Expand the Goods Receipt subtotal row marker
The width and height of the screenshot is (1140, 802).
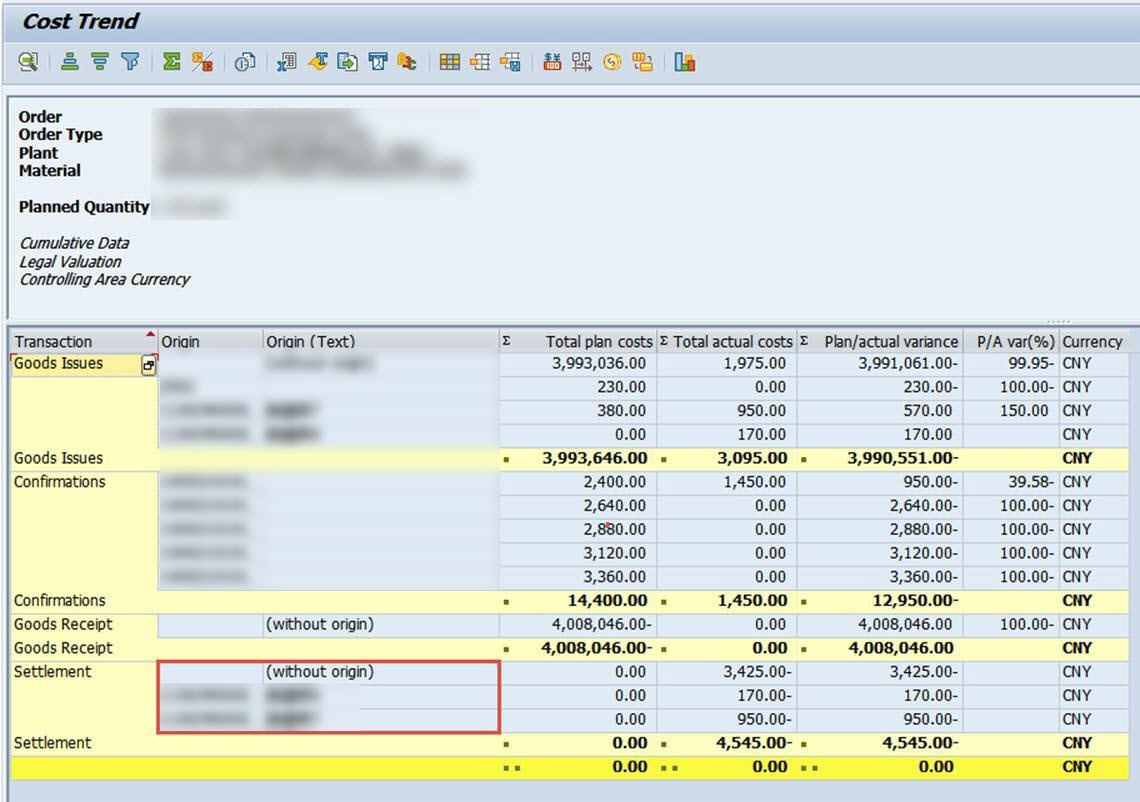coord(507,649)
